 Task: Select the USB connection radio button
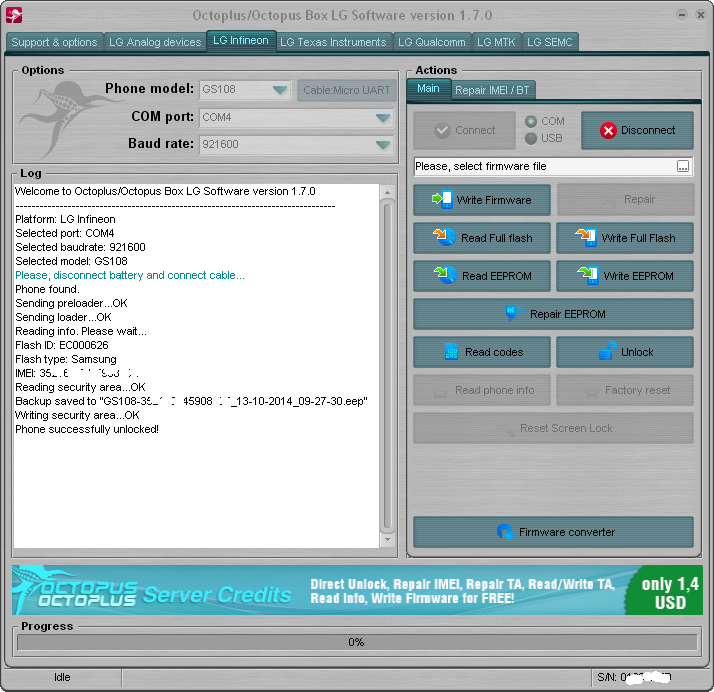point(530,138)
